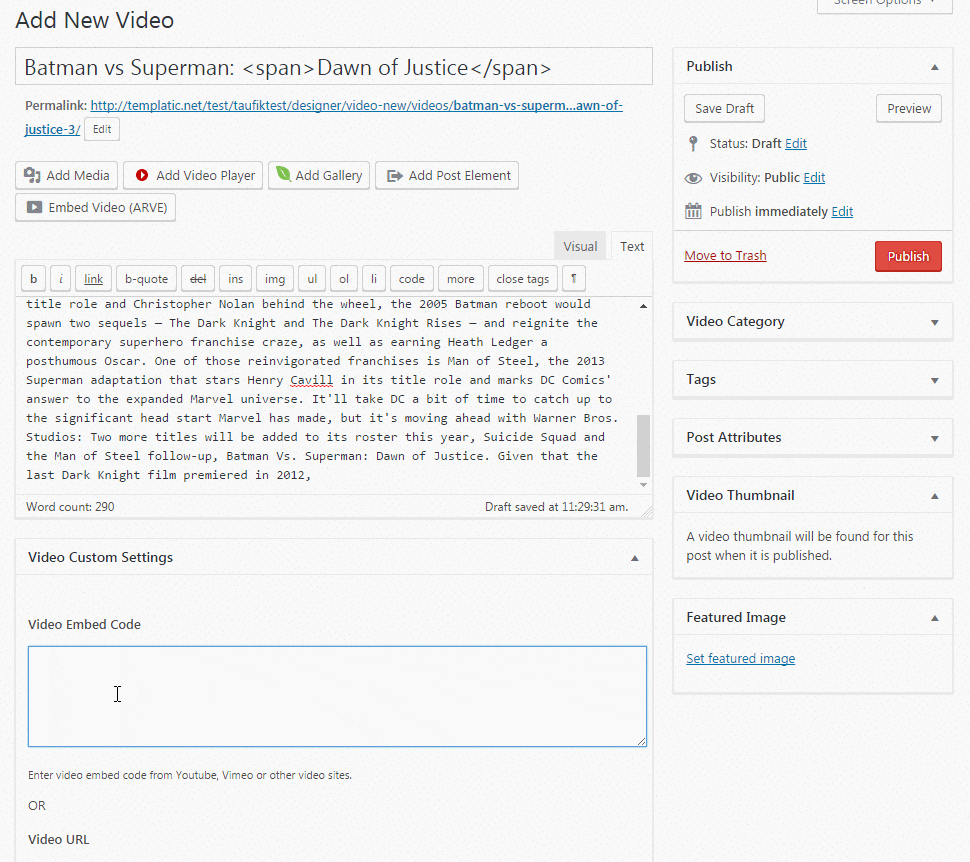Screen dimensions: 970x862
Task: Click the green leaf Add Gallery icon
Action: tap(283, 174)
